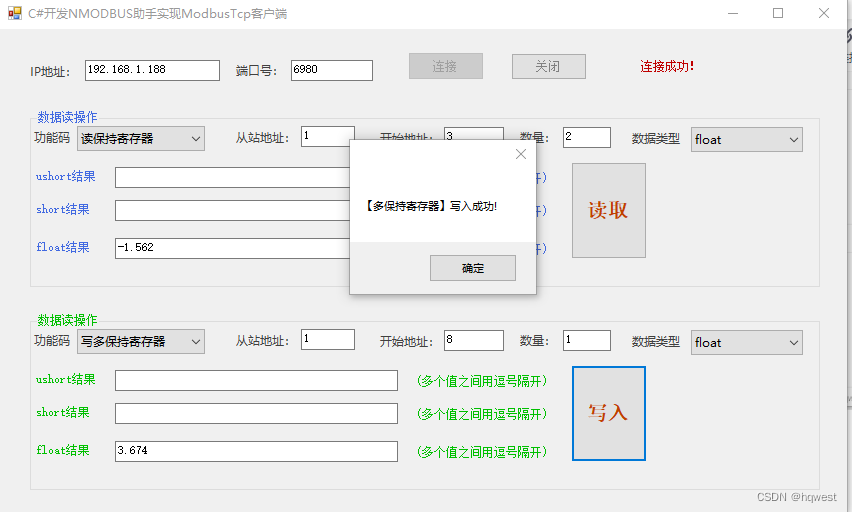Click the 写入 write button
This screenshot has width=852, height=512.
(x=609, y=413)
